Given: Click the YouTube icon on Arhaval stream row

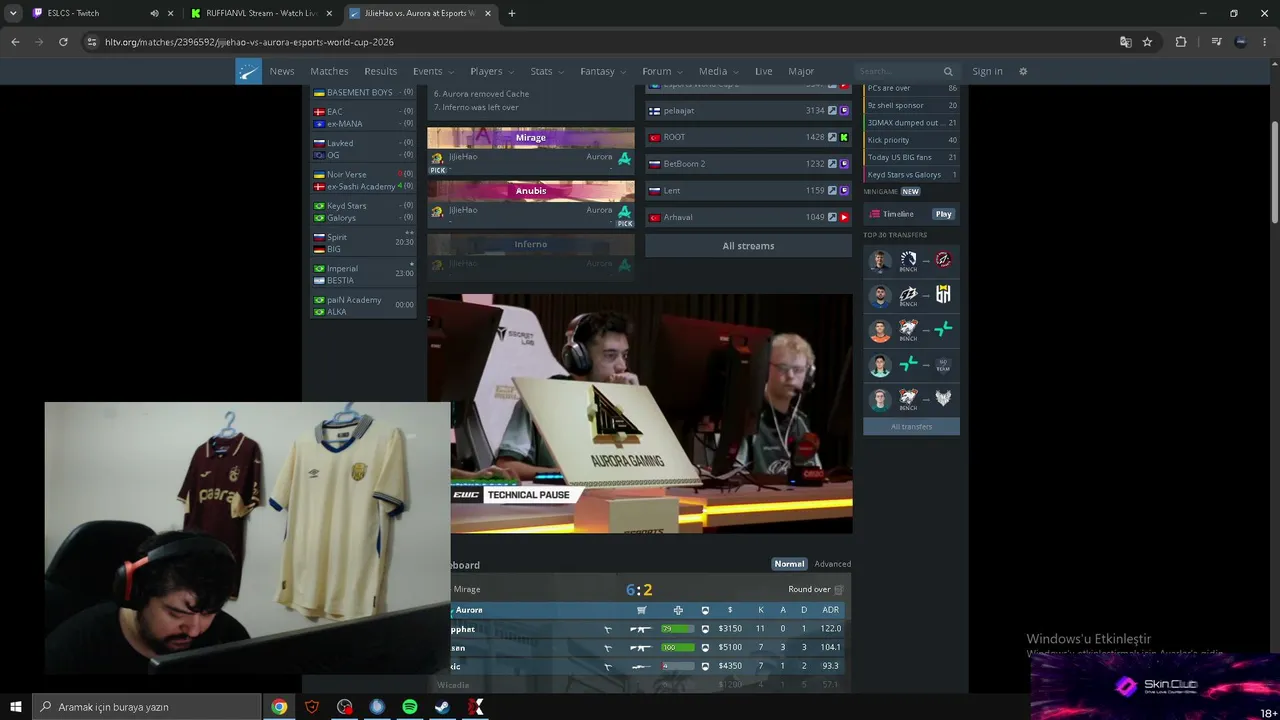Looking at the screenshot, I should (844, 217).
